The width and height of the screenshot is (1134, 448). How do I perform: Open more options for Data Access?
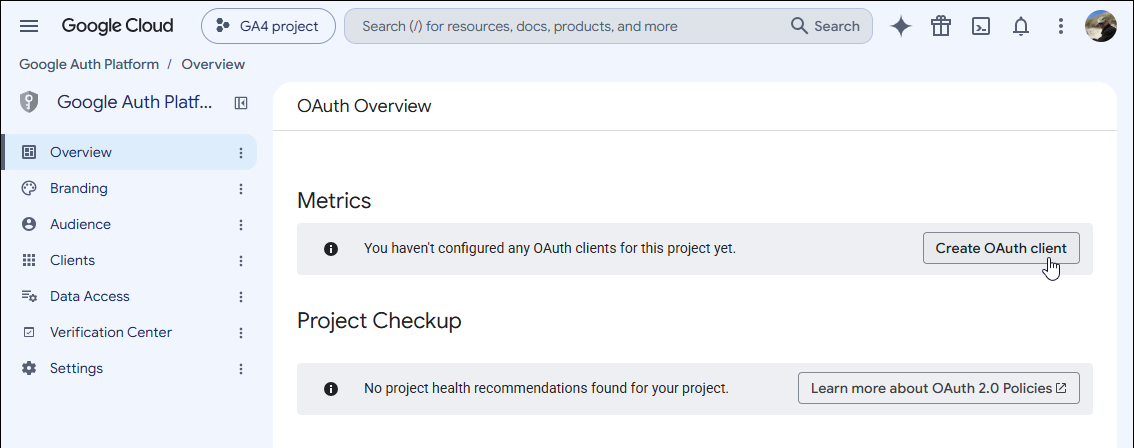tap(241, 297)
